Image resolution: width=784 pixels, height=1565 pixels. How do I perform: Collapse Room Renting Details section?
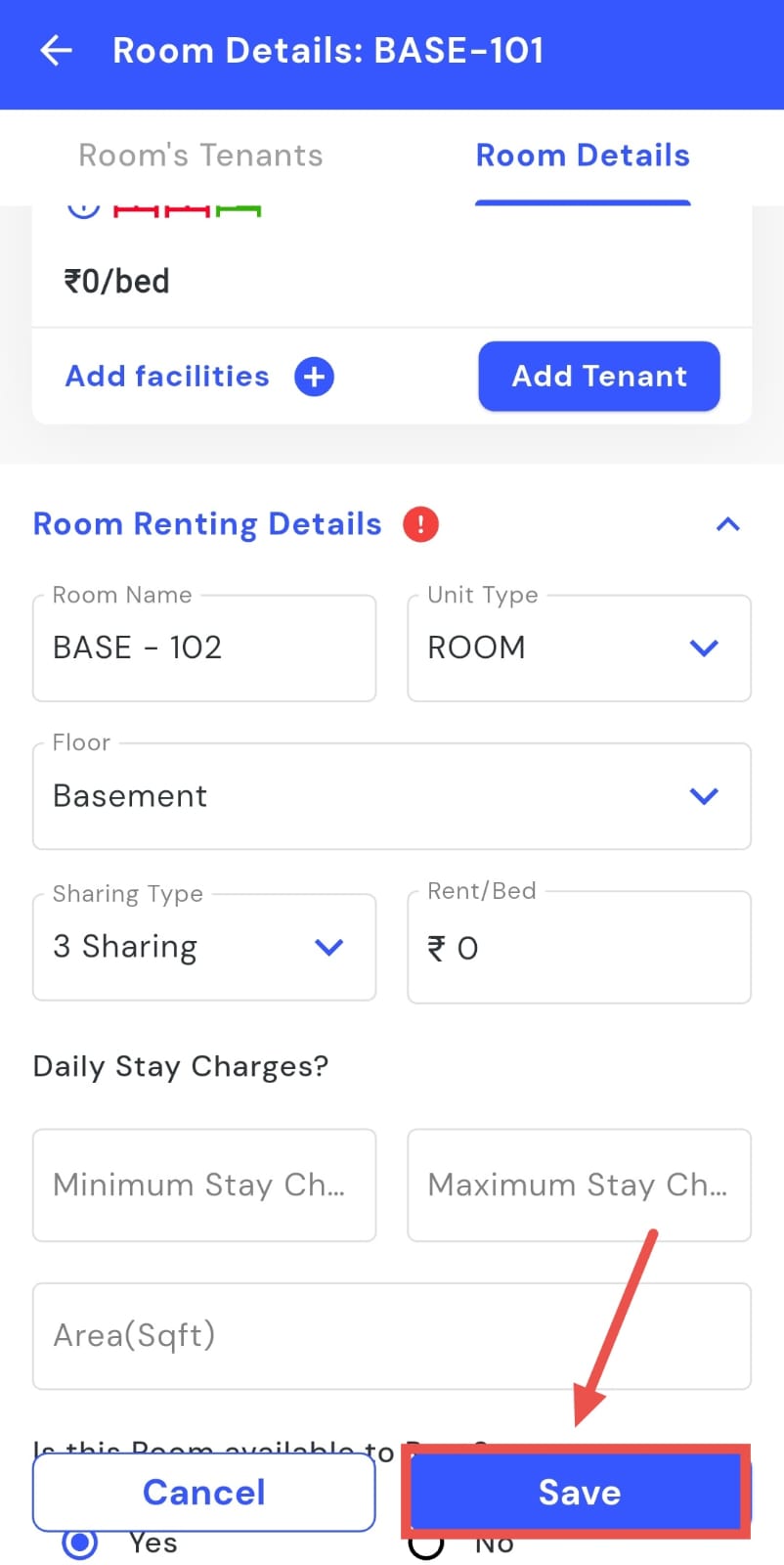coord(727,524)
